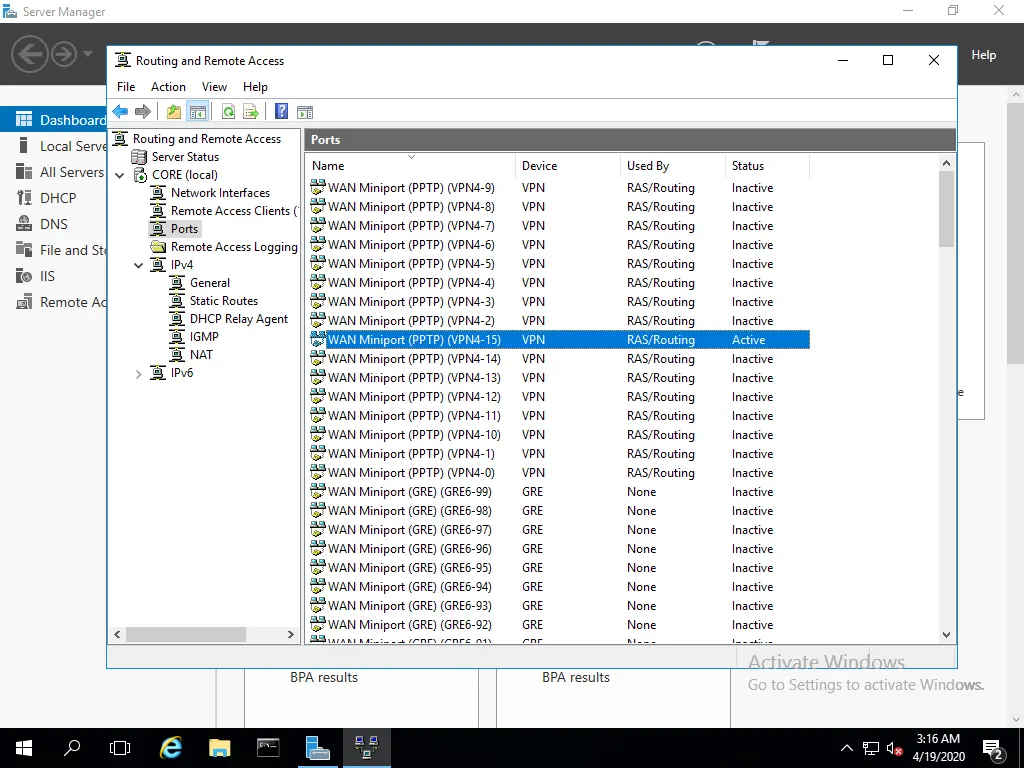Go up one level with folder icon

pyautogui.click(x=174, y=112)
